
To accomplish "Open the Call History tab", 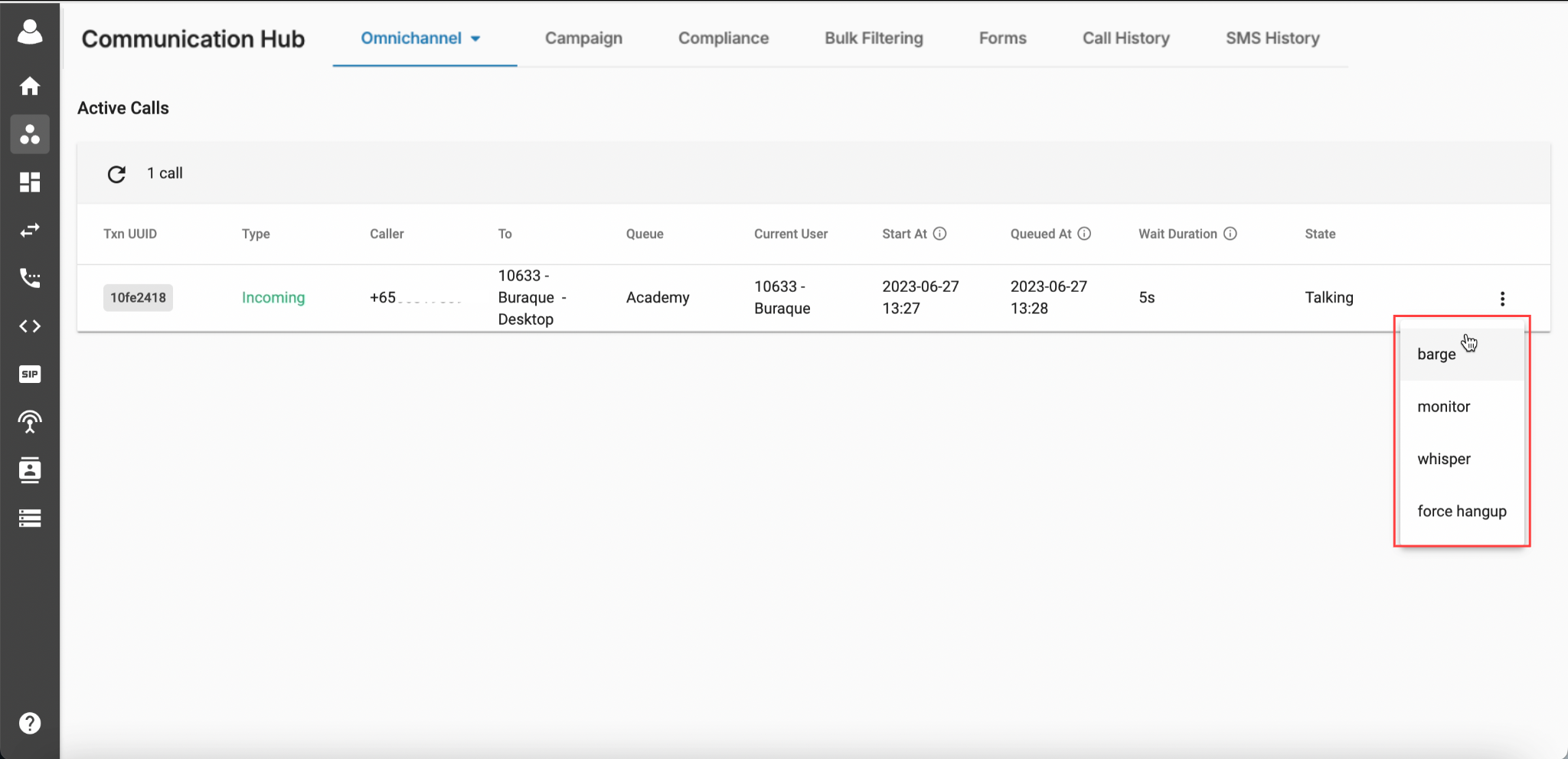I will tap(1125, 38).
